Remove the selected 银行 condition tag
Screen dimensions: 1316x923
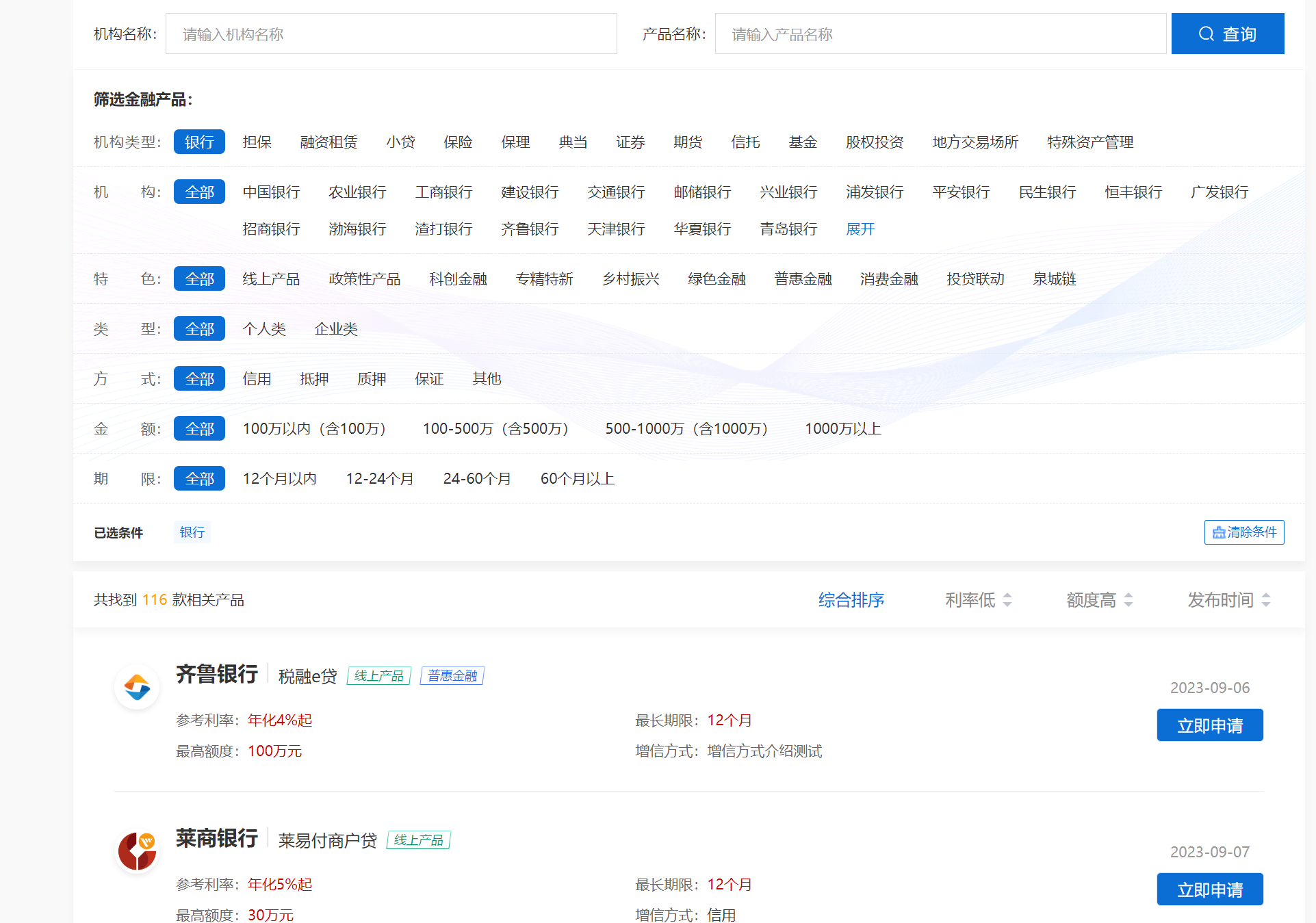[x=192, y=532]
